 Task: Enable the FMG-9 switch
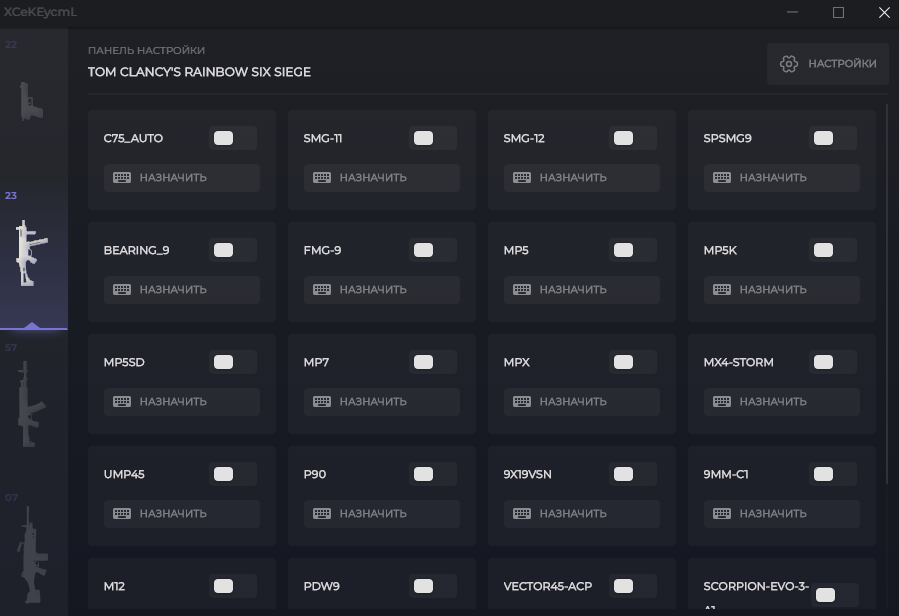pos(433,250)
